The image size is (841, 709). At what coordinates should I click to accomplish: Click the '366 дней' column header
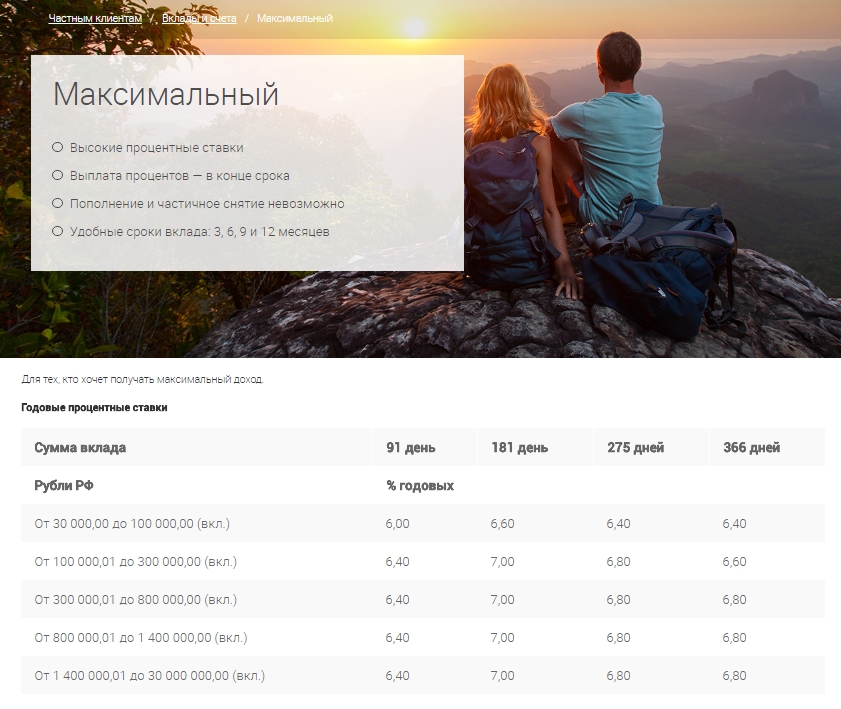point(751,448)
